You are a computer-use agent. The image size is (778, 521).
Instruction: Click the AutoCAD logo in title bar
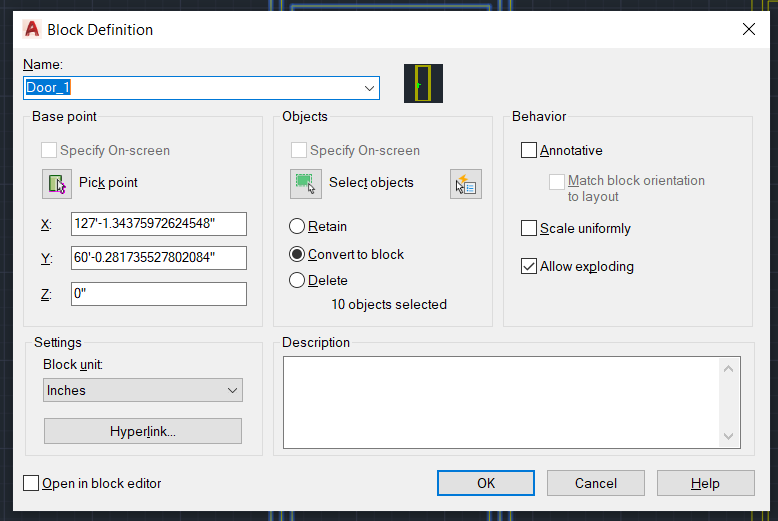pos(32,29)
